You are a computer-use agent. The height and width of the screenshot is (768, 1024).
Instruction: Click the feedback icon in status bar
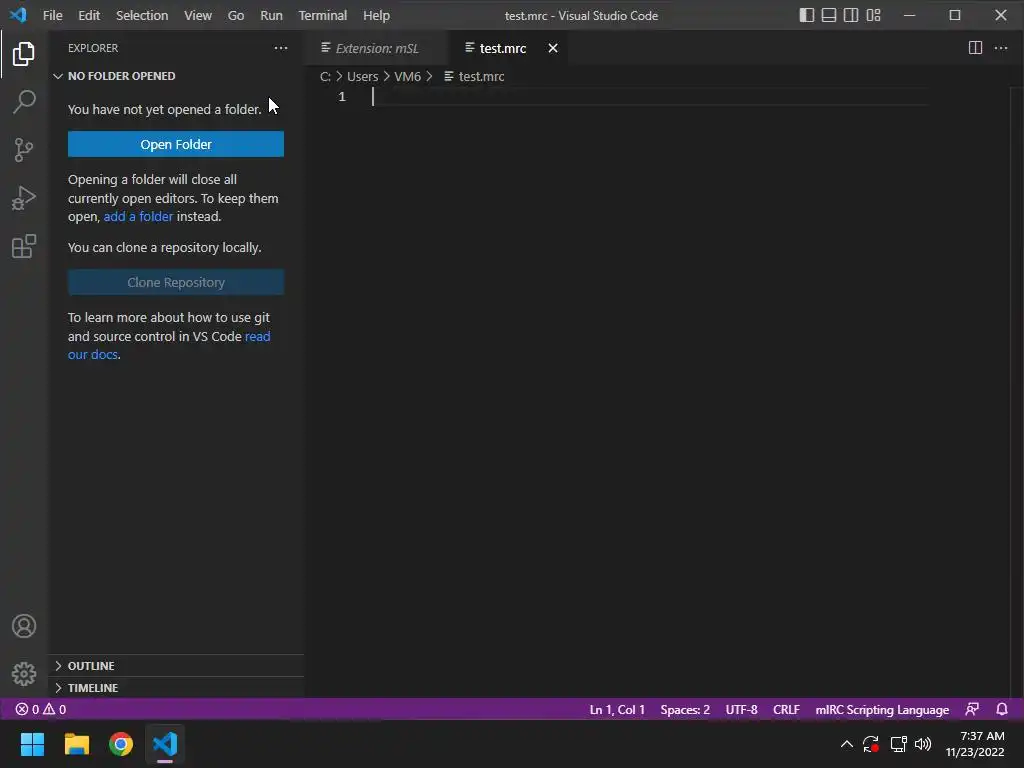(x=972, y=709)
